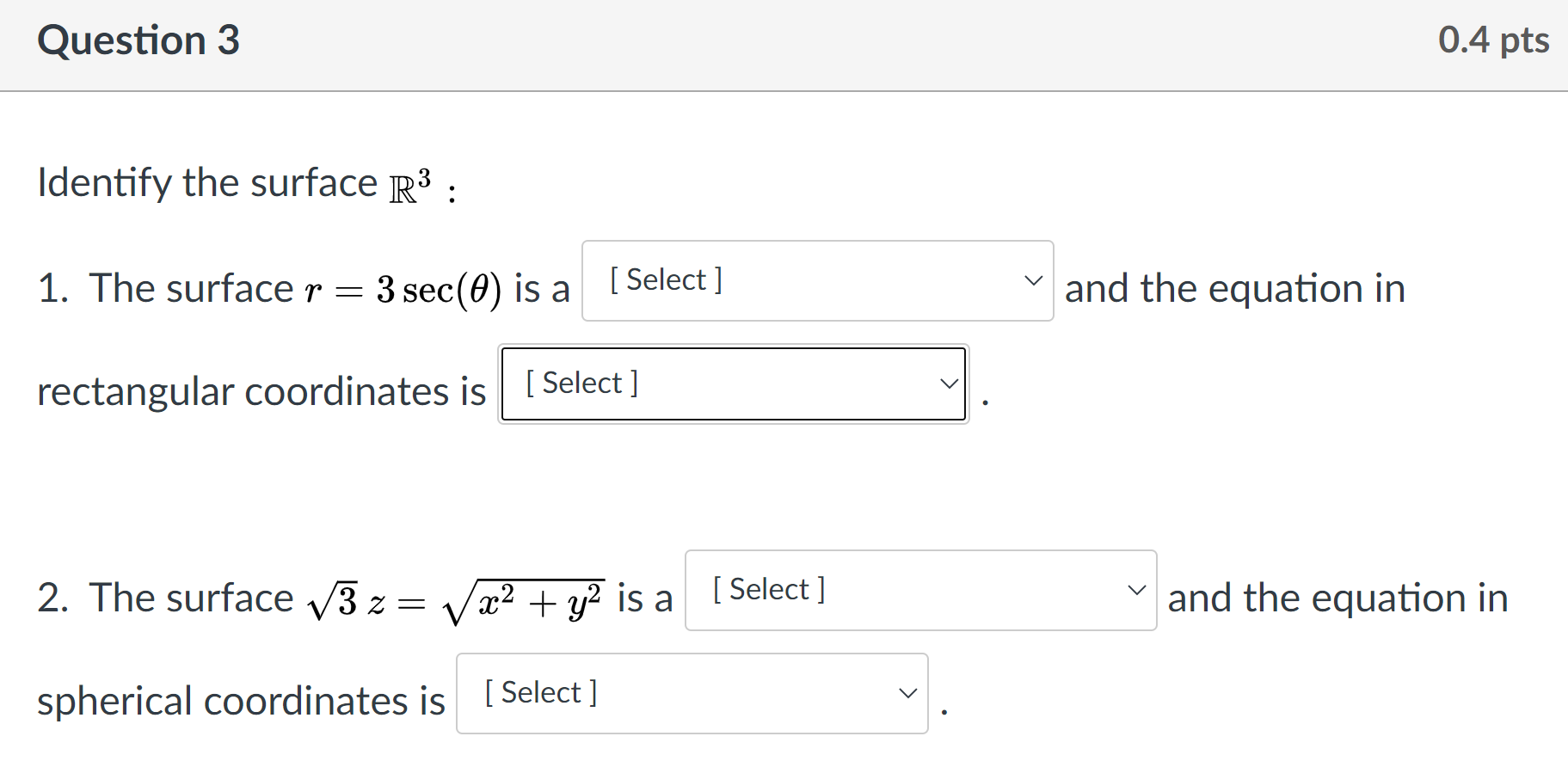
Task: Open the surface type dropdown for the √3 z equation
Action: coord(919,590)
